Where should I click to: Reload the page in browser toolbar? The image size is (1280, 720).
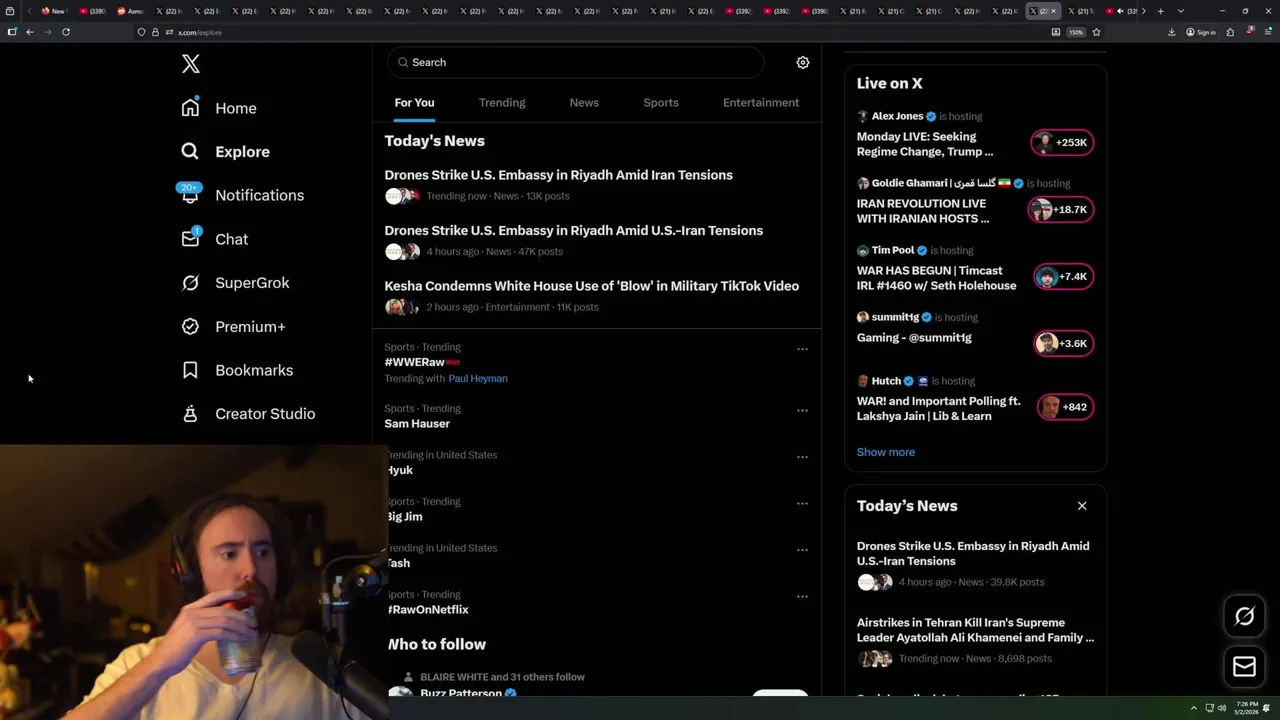click(66, 32)
